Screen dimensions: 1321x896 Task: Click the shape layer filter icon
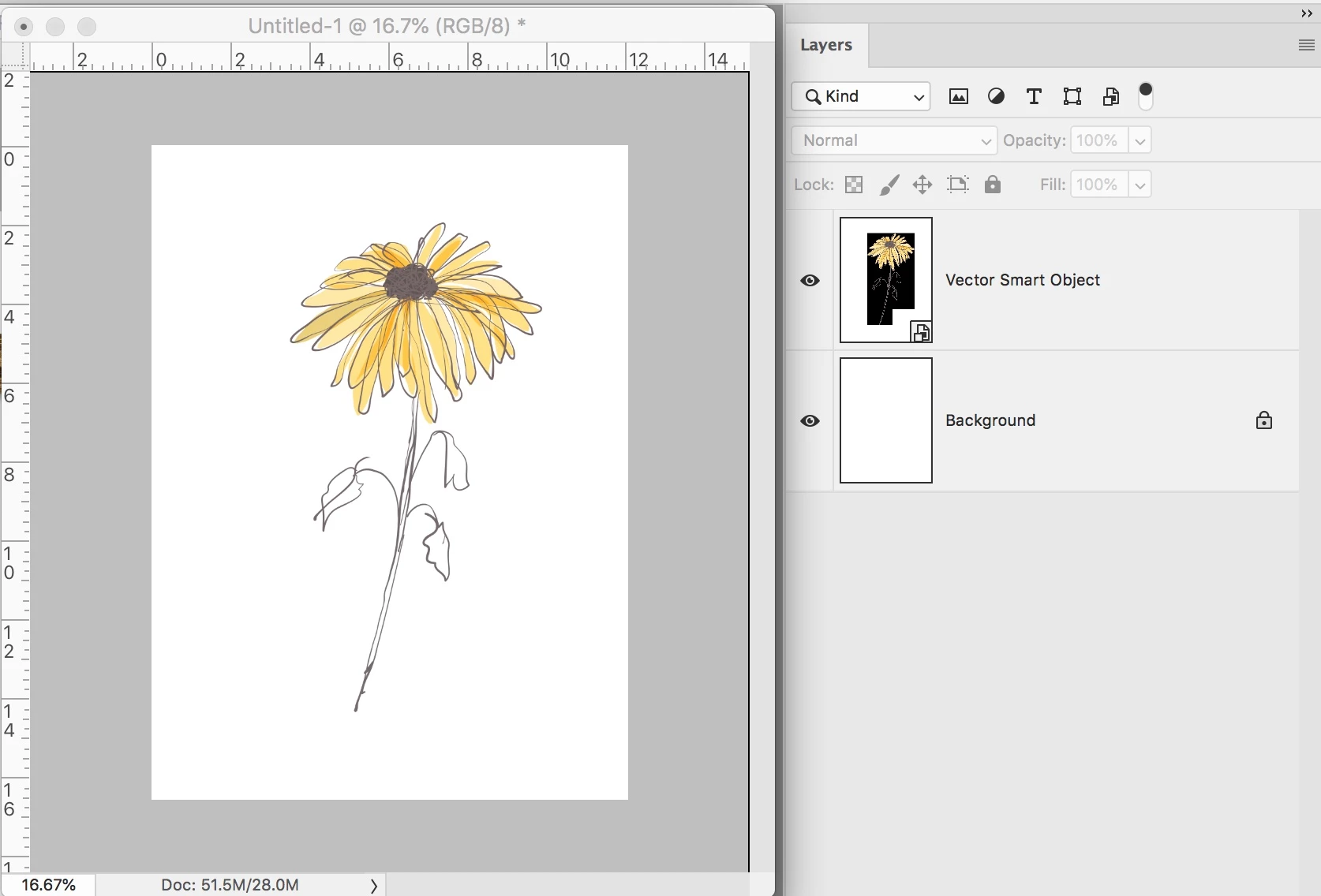(1072, 97)
